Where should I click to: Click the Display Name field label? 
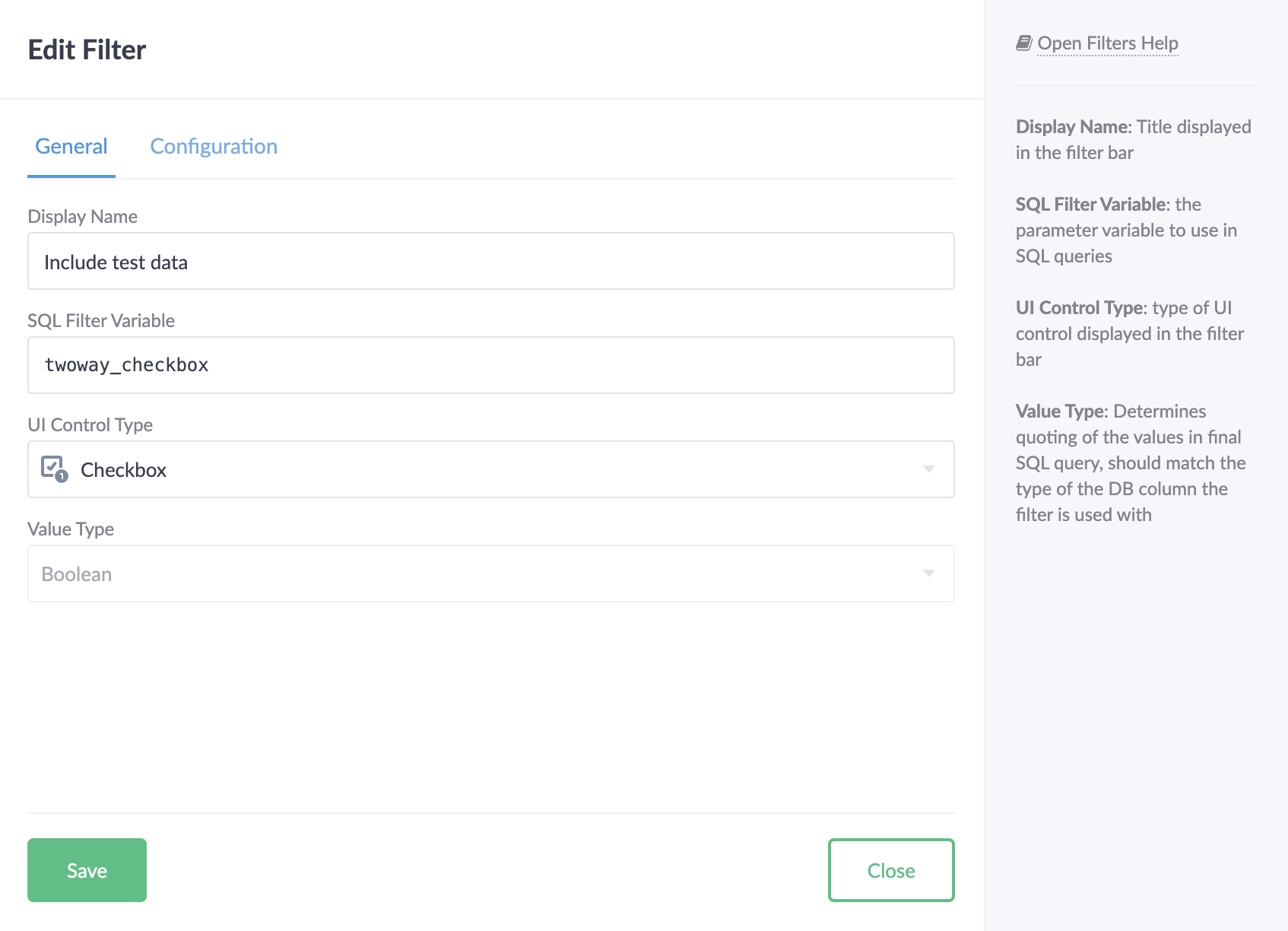pos(82,217)
